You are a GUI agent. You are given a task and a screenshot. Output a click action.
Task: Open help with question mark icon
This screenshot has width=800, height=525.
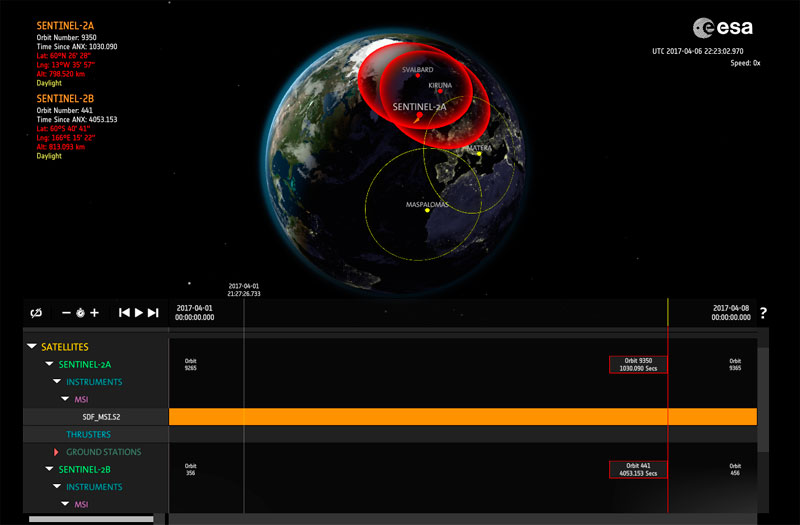pyautogui.click(x=763, y=313)
